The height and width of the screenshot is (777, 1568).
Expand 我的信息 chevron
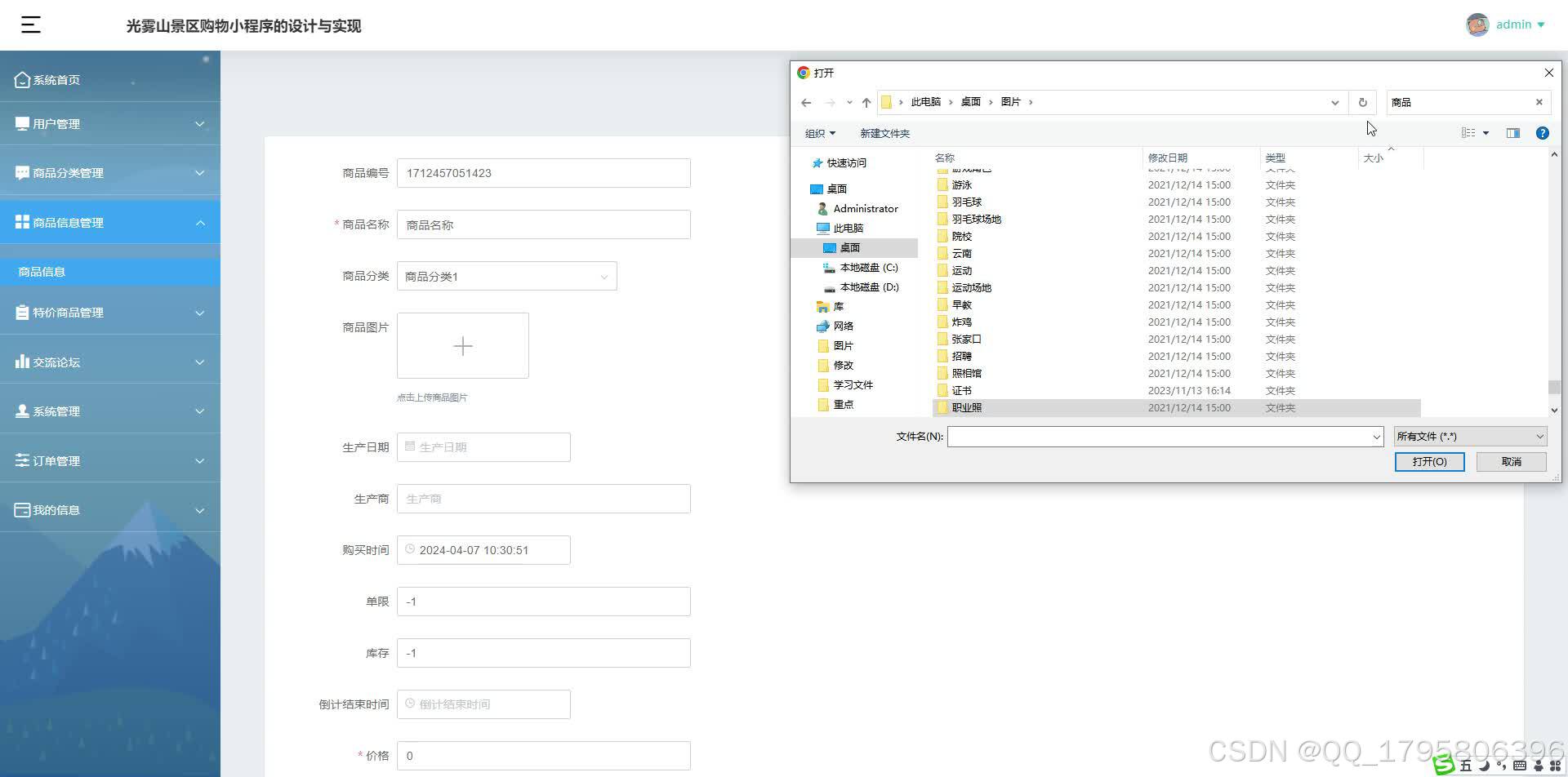point(199,510)
